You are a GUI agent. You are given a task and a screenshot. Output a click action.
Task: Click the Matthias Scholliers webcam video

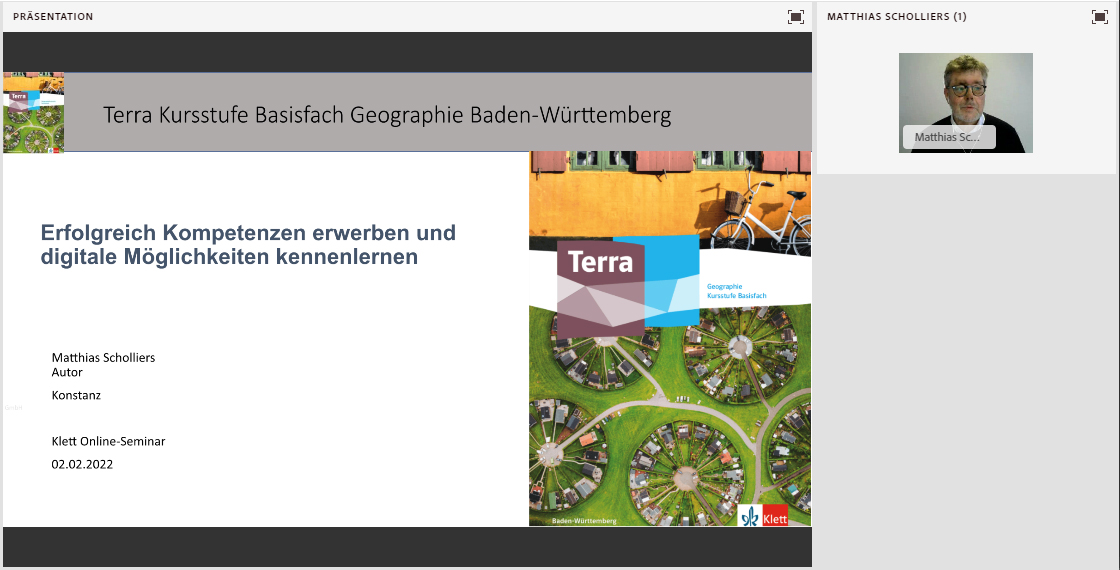point(966,103)
